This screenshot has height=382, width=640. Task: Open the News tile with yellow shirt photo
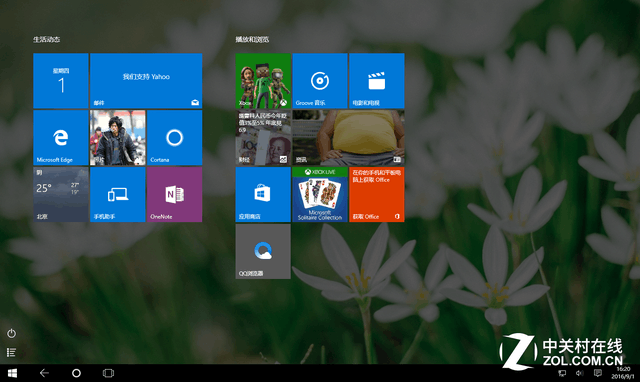[349, 138]
